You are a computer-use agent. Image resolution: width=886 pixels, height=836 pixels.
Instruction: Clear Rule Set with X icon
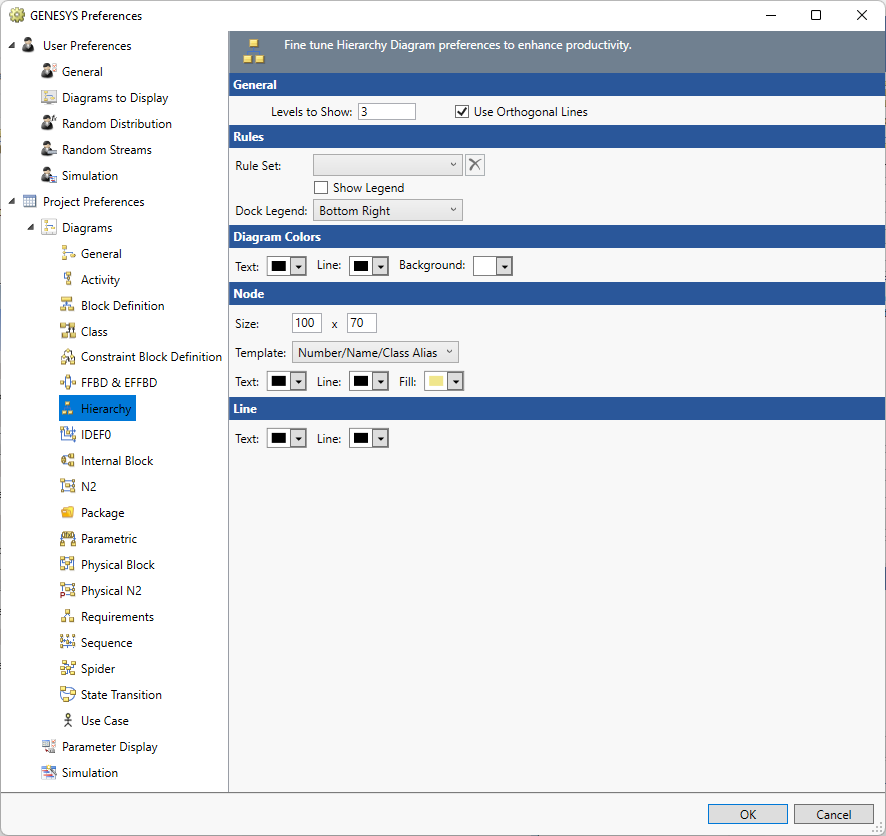coord(475,165)
